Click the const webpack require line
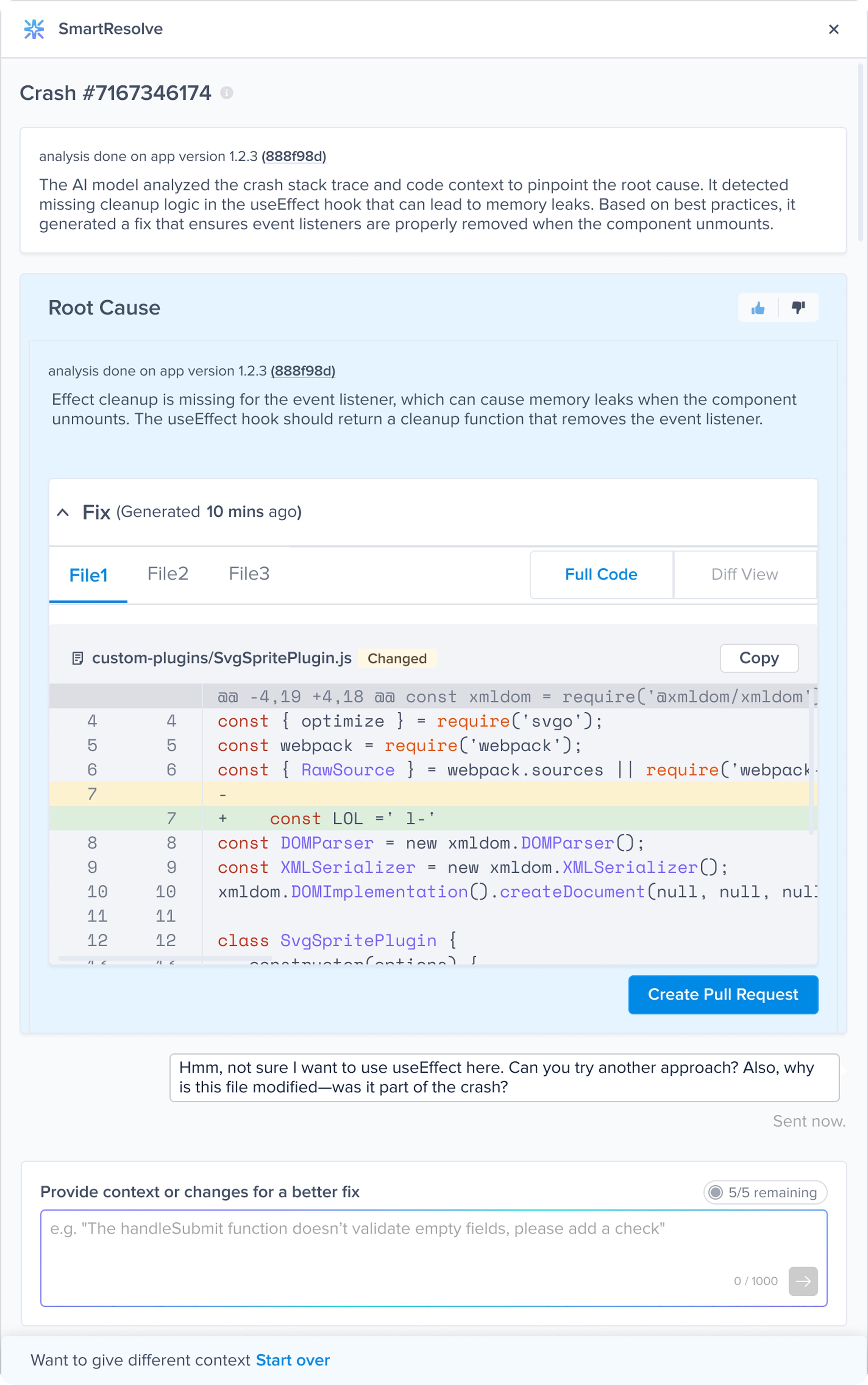Screen dimensions: 868x1385 [x=433, y=746]
